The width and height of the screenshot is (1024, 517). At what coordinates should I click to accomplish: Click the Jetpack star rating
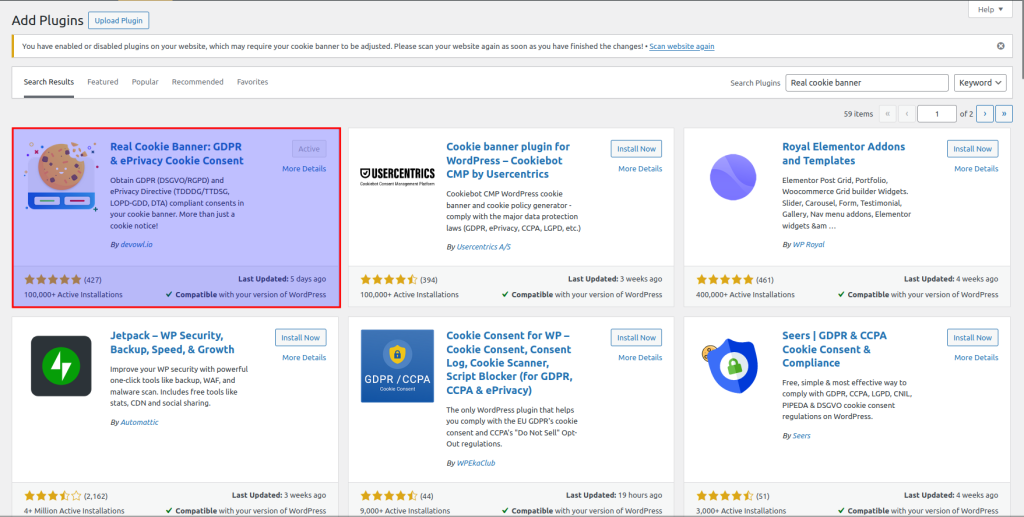point(53,495)
